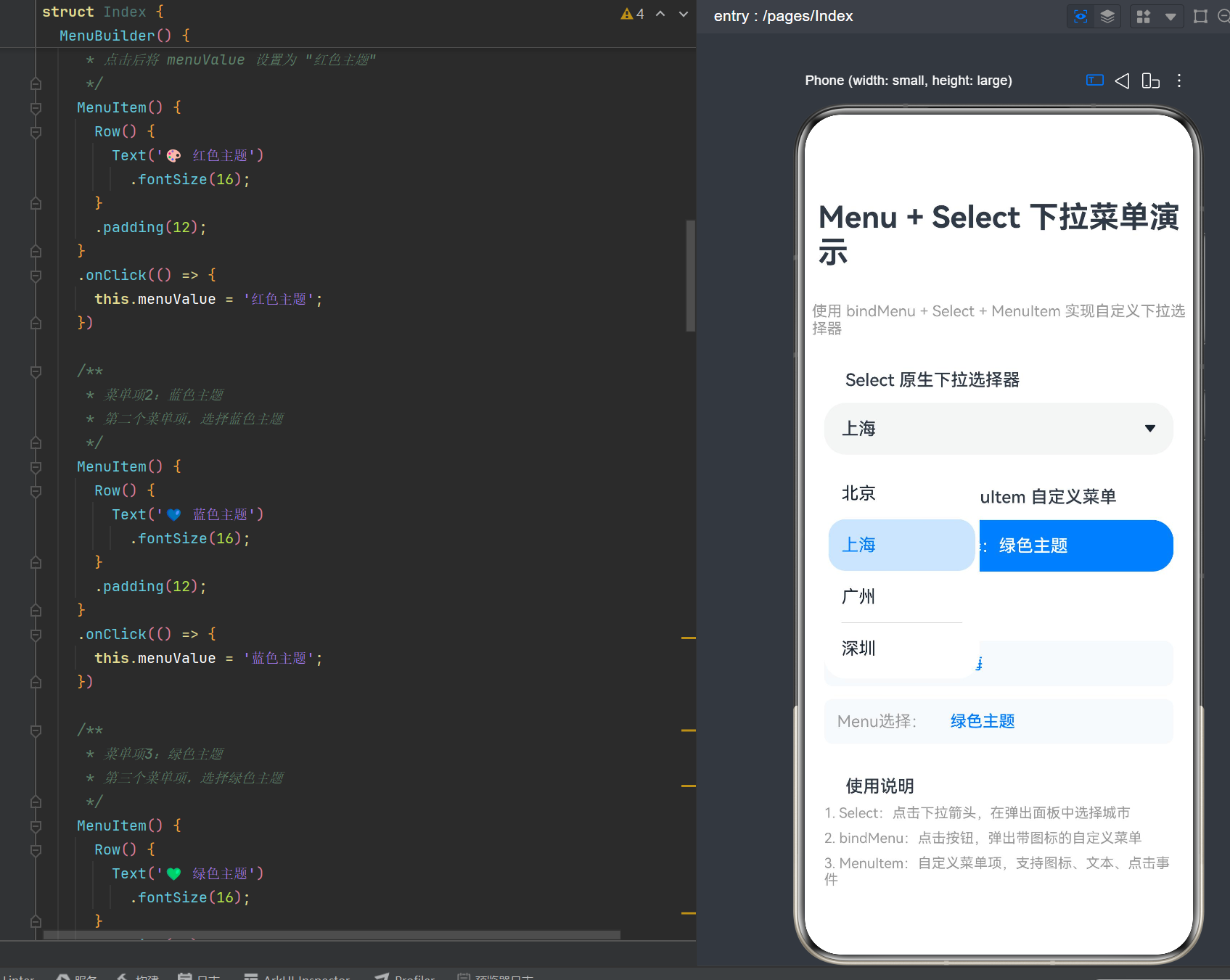The height and width of the screenshot is (980, 1230).
Task: Click the 'Menu + Select 下拉菜单演示' page title
Action: tap(999, 234)
